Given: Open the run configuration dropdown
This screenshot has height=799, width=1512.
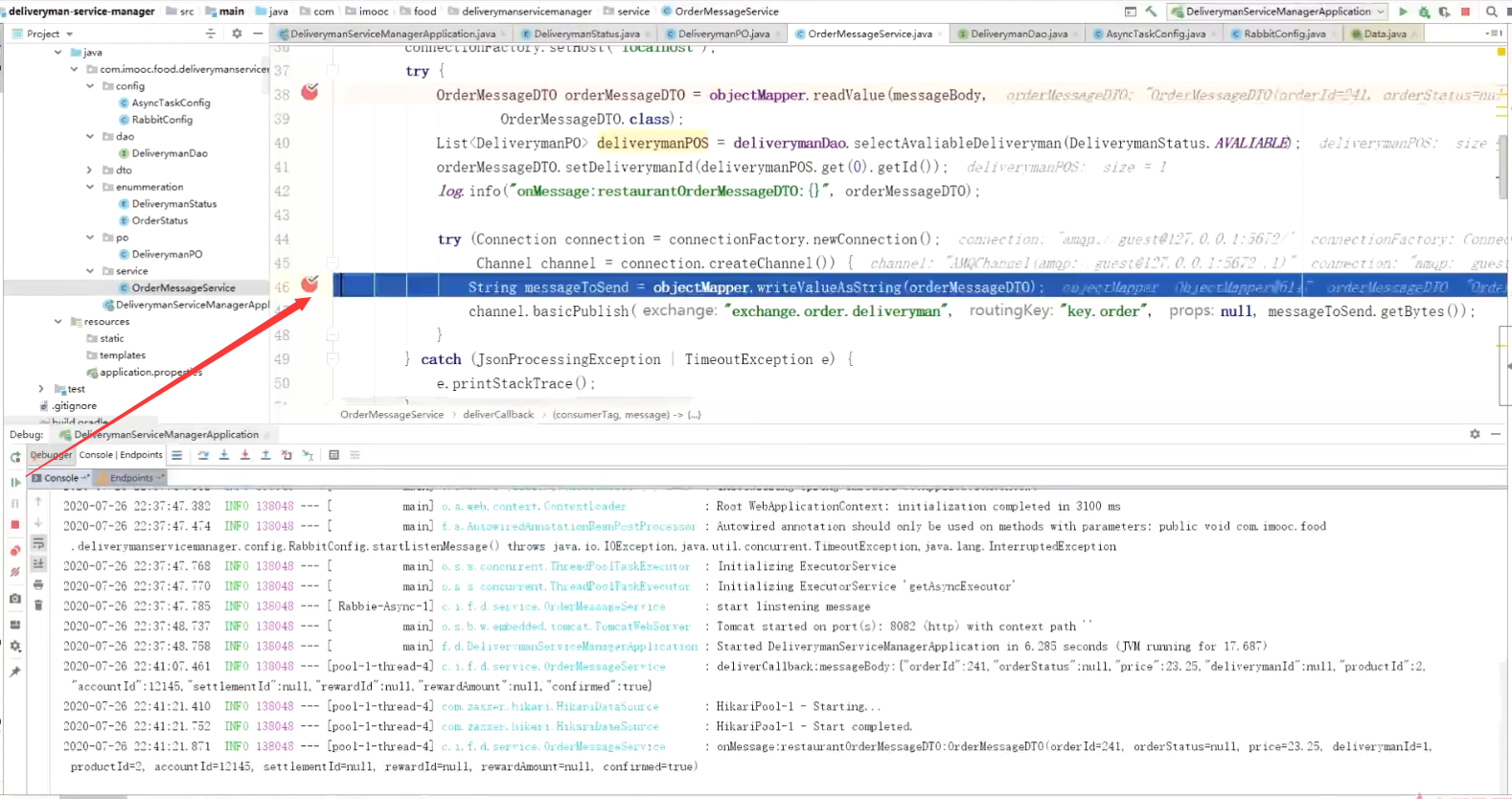Looking at the screenshot, I should coord(1279,11).
